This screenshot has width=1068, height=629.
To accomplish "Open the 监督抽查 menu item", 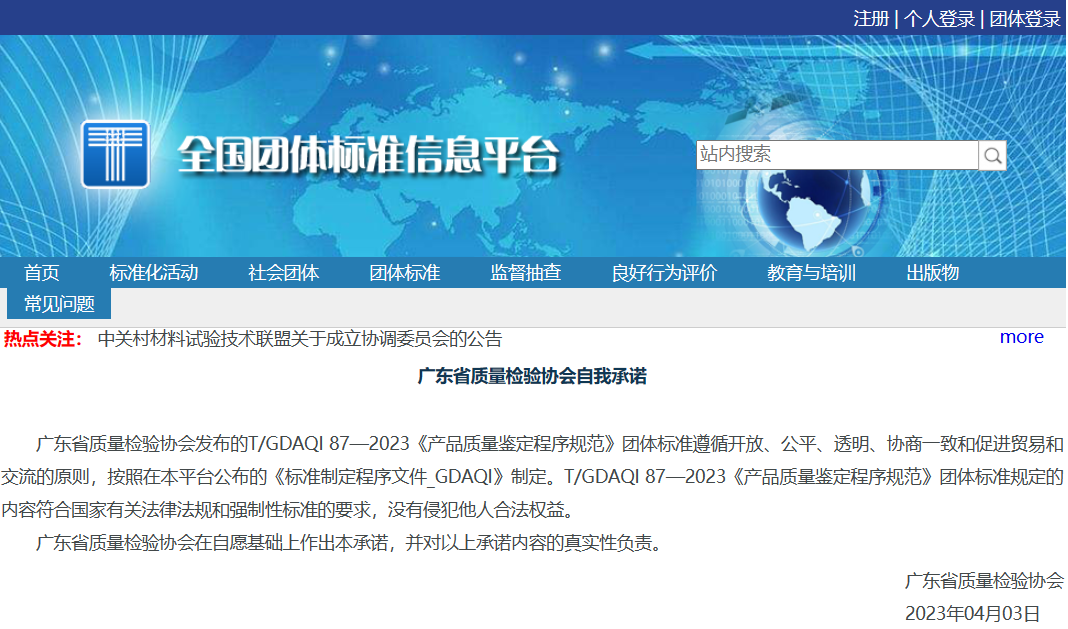I will 525,273.
